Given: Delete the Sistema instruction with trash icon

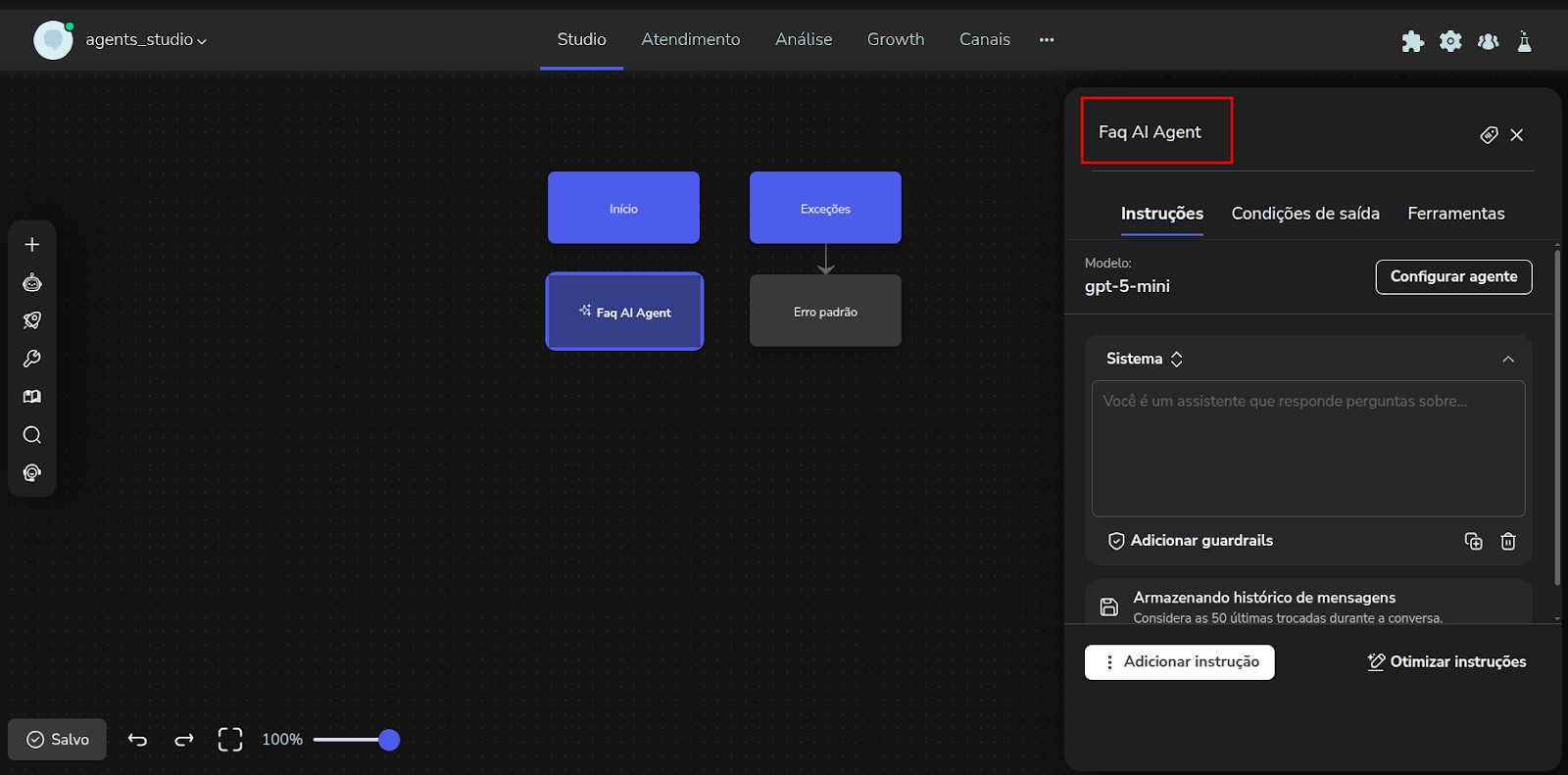Looking at the screenshot, I should pyautogui.click(x=1508, y=542).
